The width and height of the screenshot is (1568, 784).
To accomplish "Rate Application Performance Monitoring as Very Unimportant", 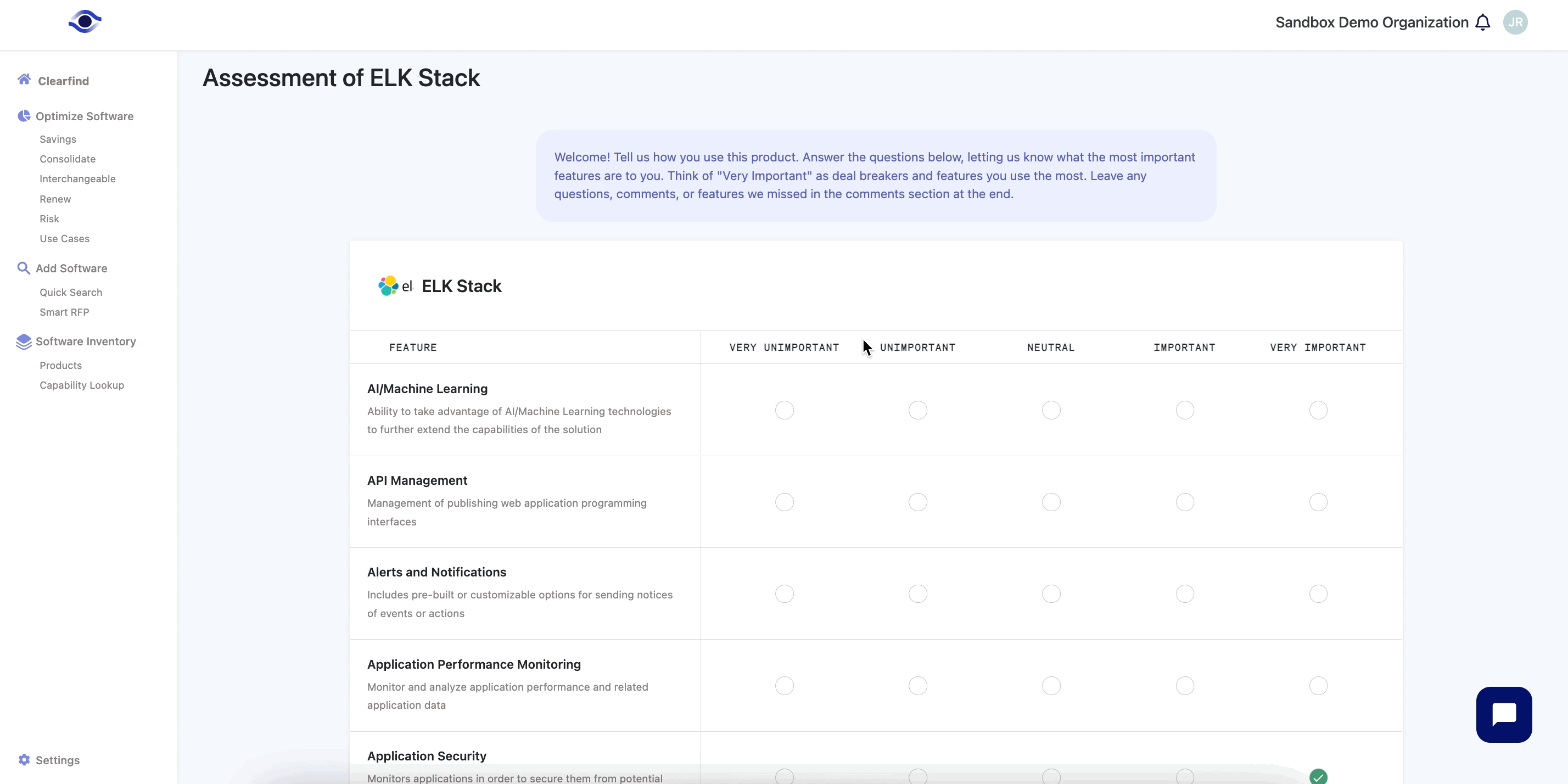I will (x=784, y=686).
